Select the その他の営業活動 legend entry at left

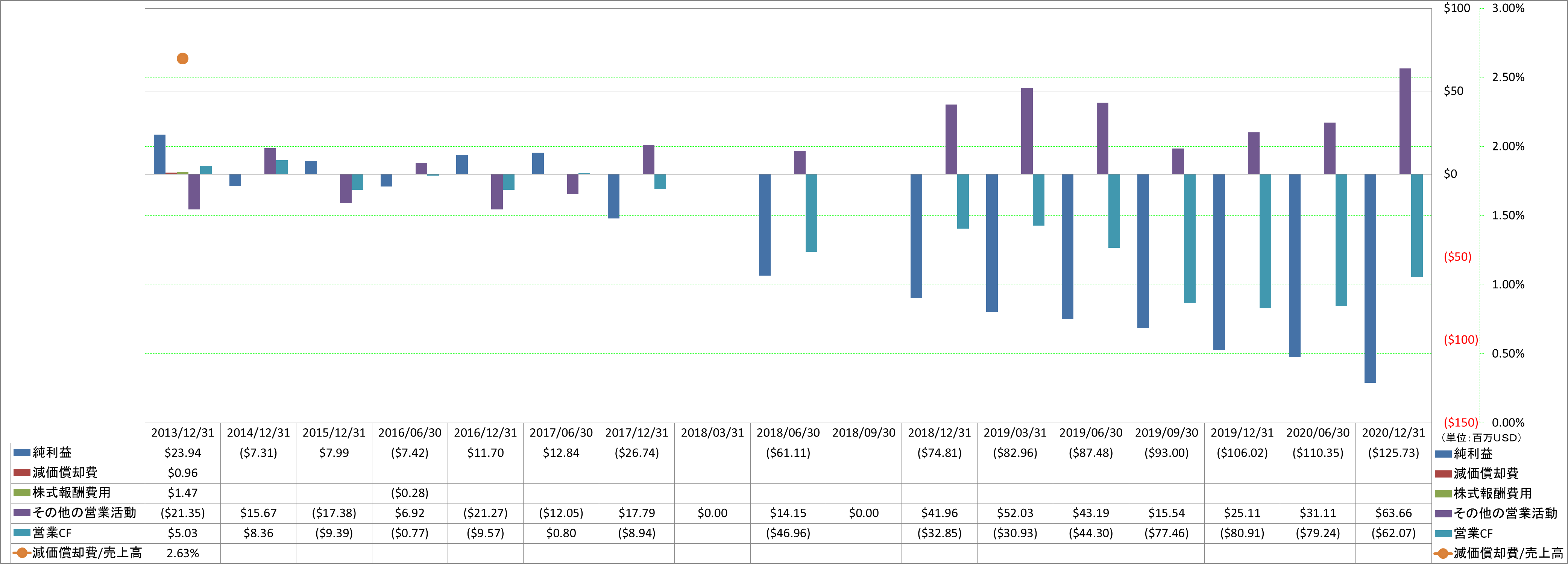pyautogui.click(x=75, y=513)
